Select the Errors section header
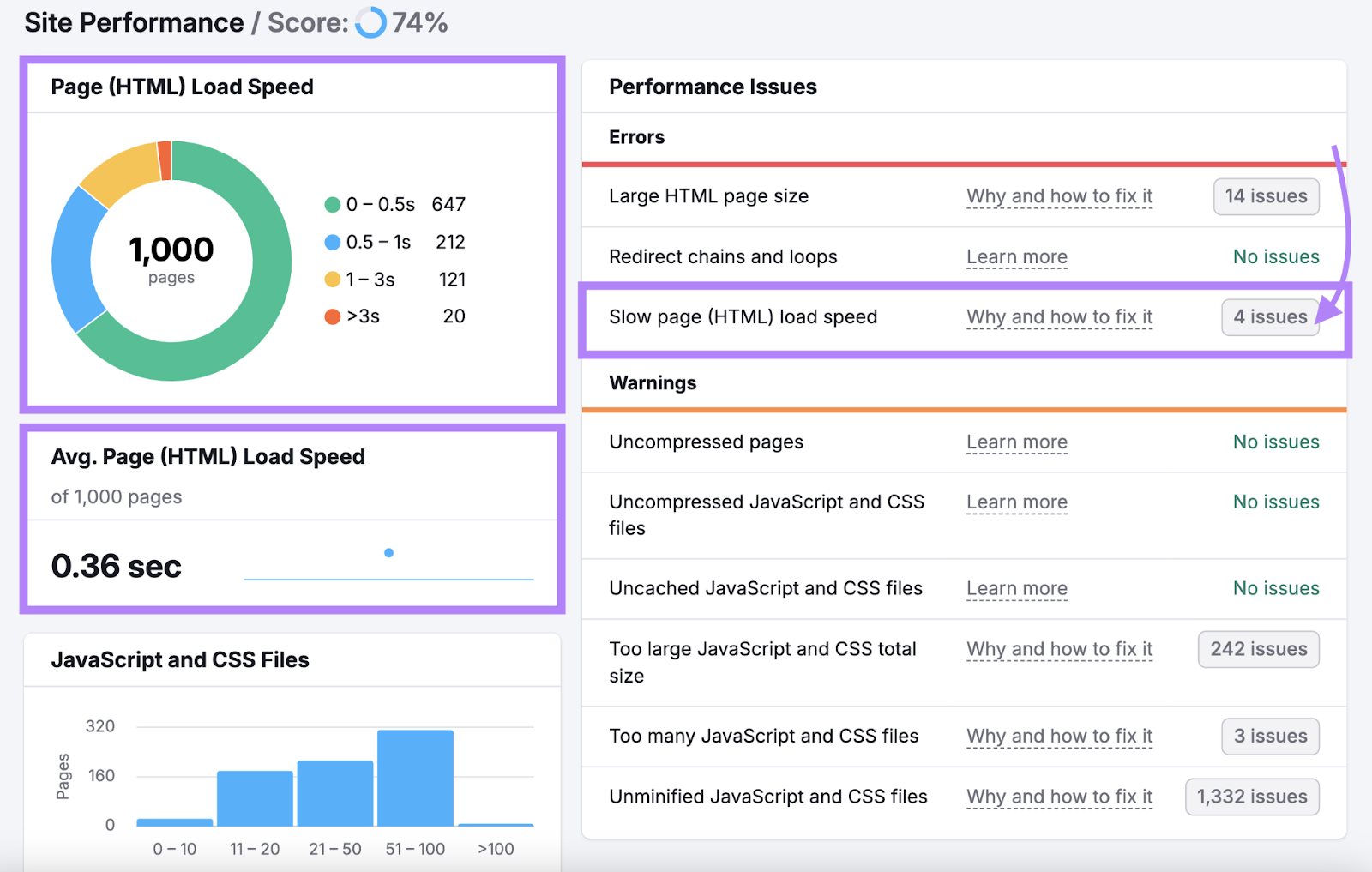The image size is (1372, 872). [635, 137]
